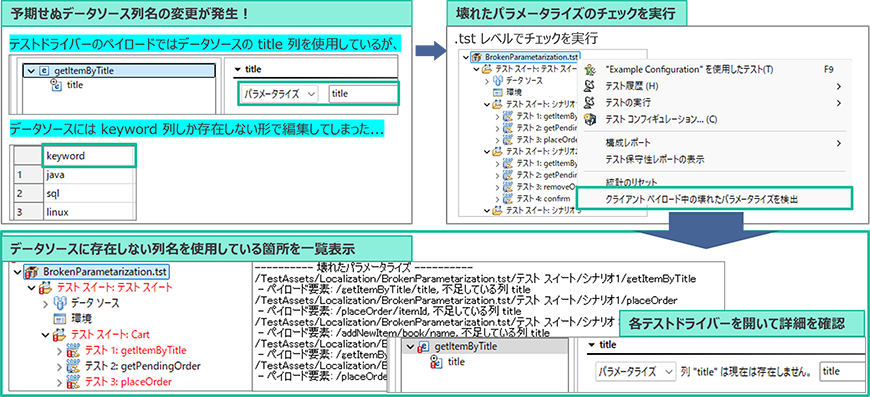Collapse title section triangle above missing-column warning
Image resolution: width=870 pixels, height=397 pixels.
[593, 345]
